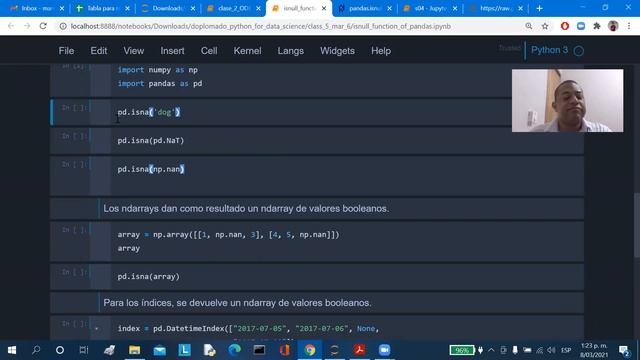Bookmark this page with the star icon
This screenshot has width=640, height=360.
[x=545, y=26]
